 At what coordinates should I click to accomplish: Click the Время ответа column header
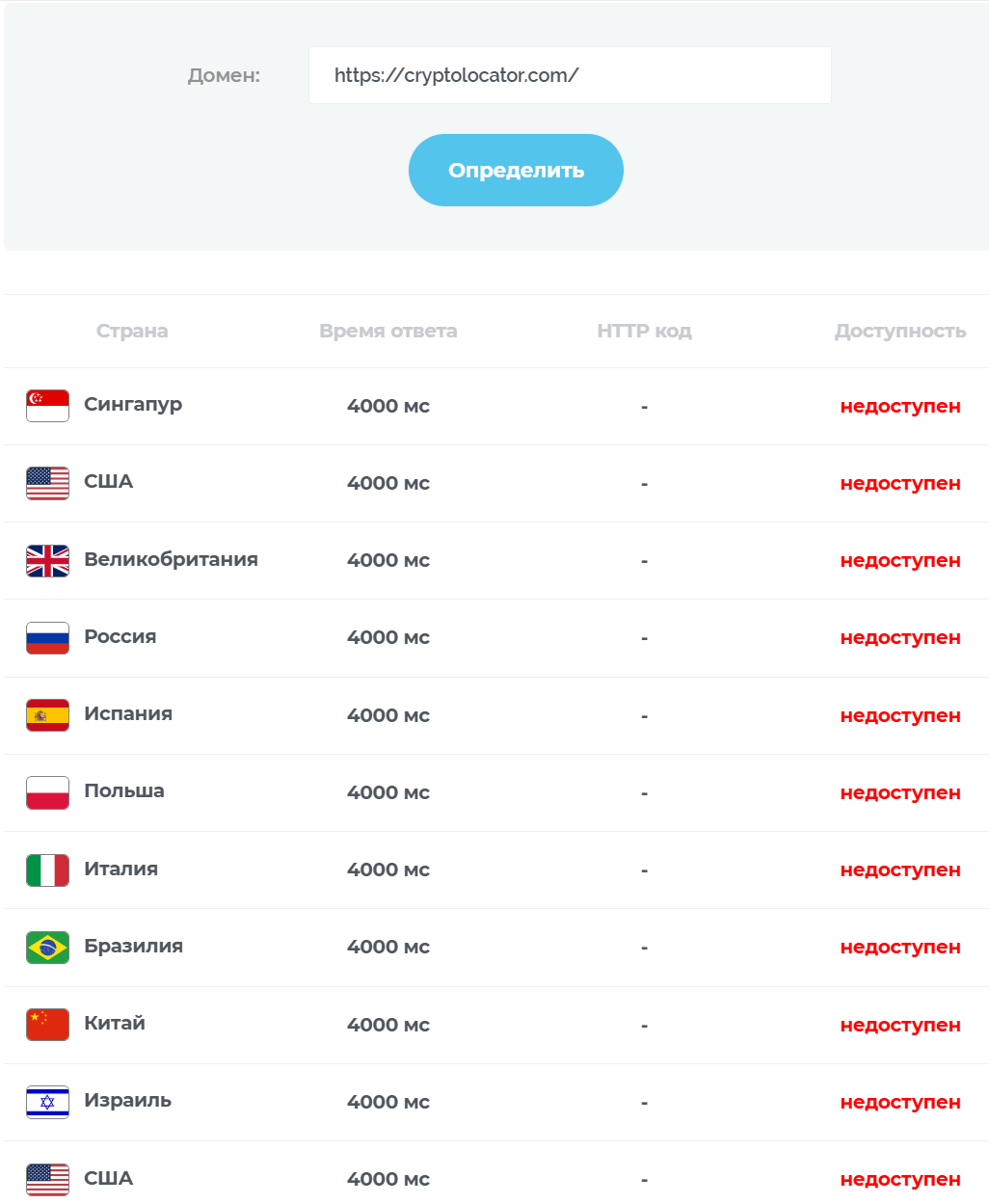[x=388, y=331]
